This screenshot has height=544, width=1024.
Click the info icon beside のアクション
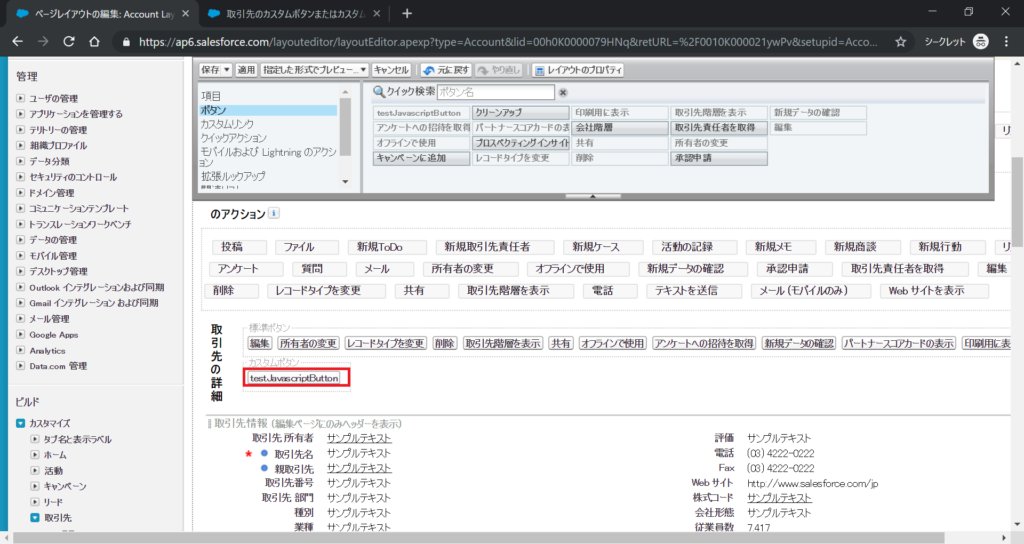pyautogui.click(x=274, y=214)
